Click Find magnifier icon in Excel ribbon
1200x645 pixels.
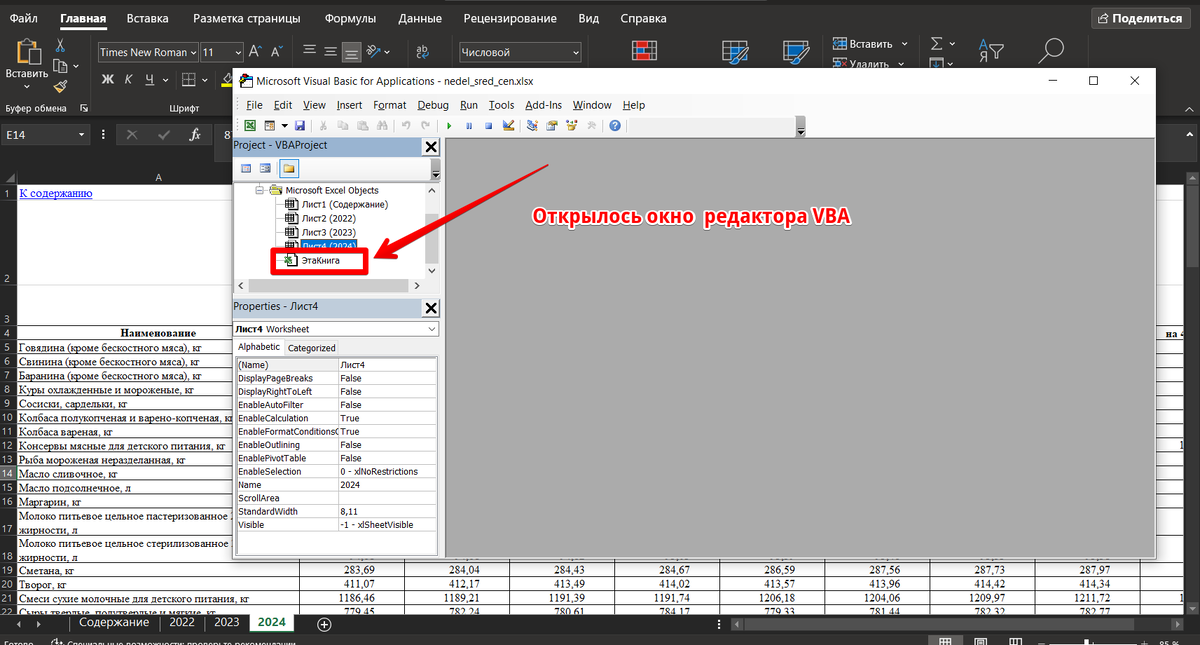[x=1051, y=50]
